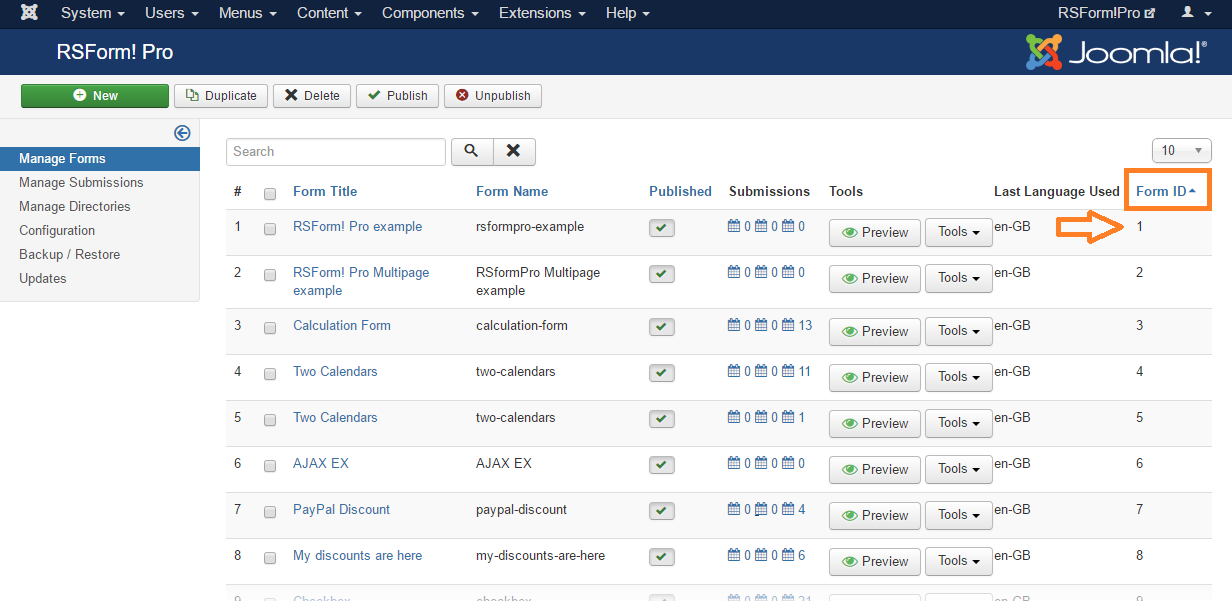Clear the search with the X button
The height and width of the screenshot is (601, 1232).
[x=513, y=151]
